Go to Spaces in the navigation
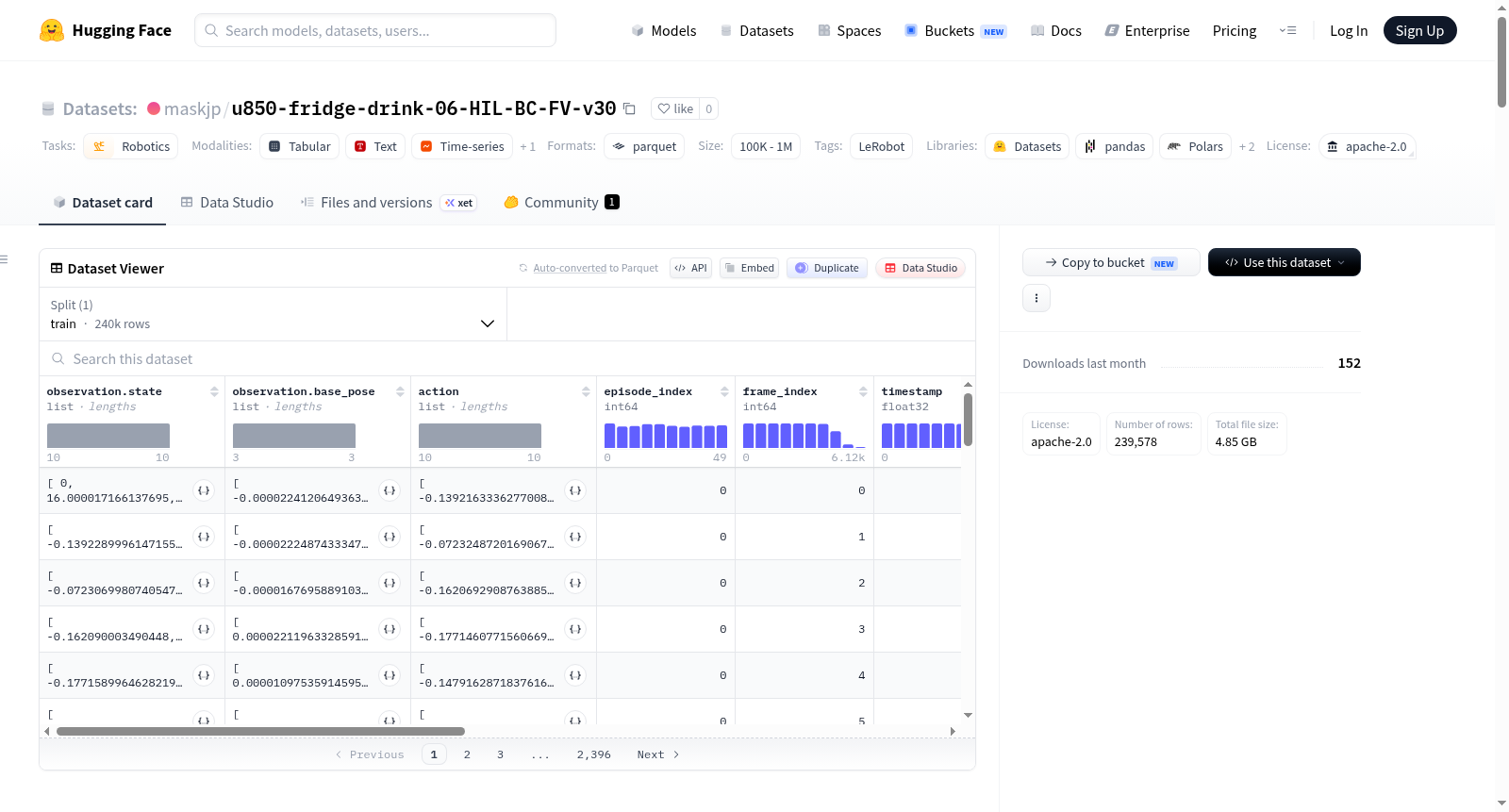The width and height of the screenshot is (1509, 812). coord(849,30)
